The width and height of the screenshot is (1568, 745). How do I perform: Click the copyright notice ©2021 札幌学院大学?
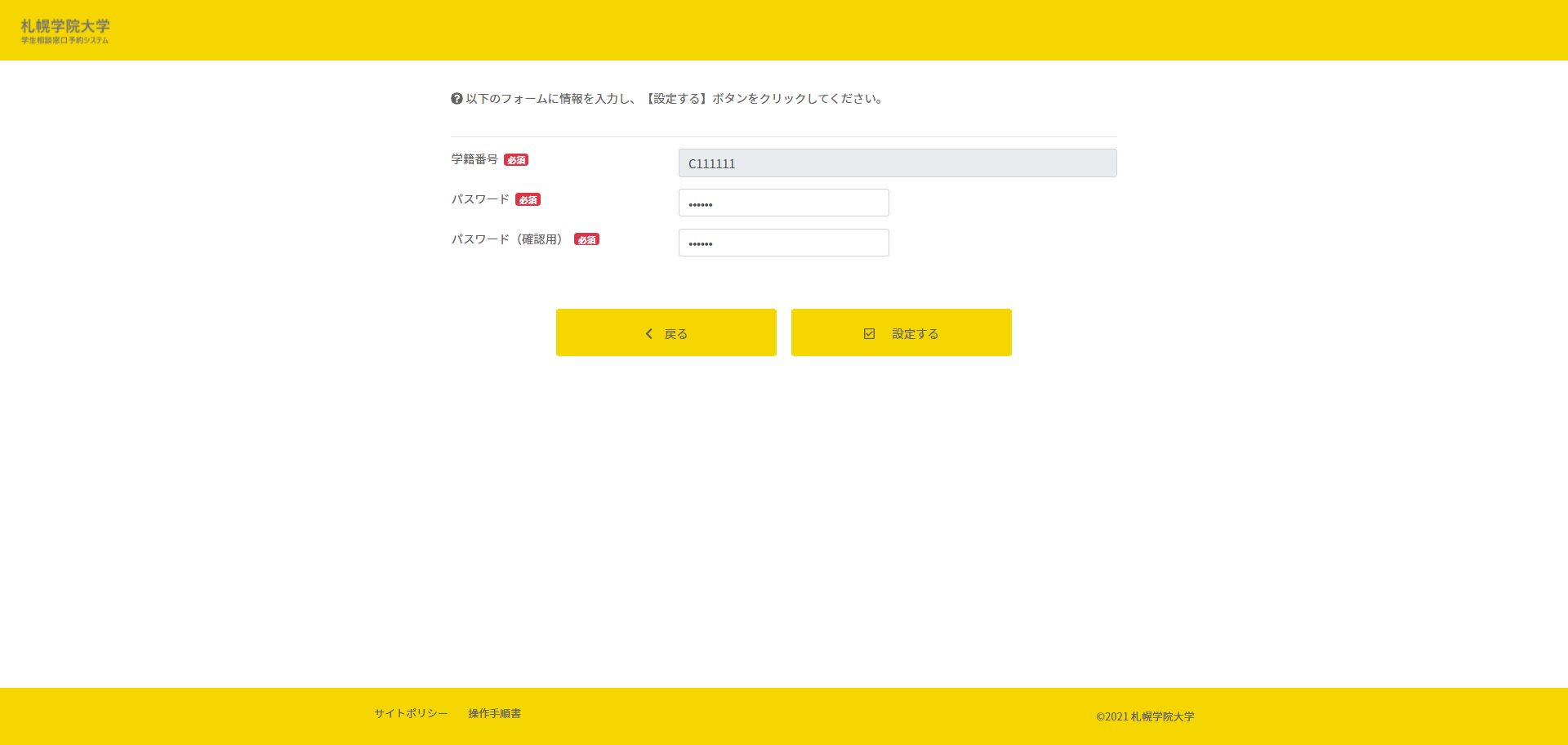point(1143,716)
